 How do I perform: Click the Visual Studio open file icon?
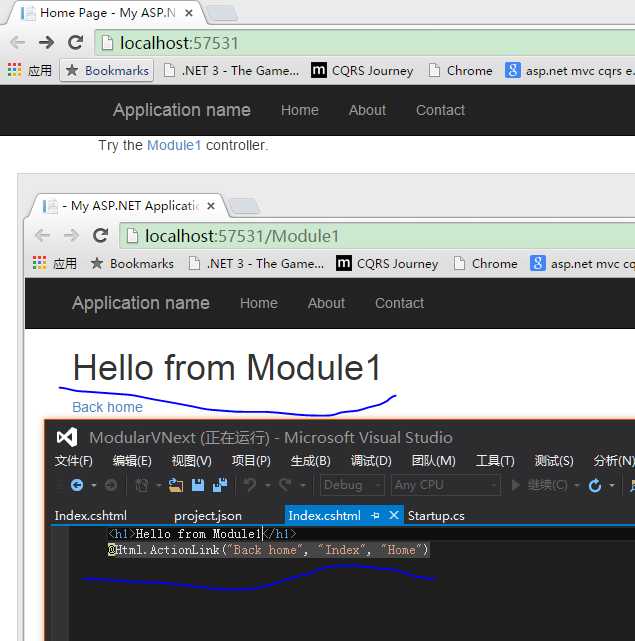click(x=176, y=485)
